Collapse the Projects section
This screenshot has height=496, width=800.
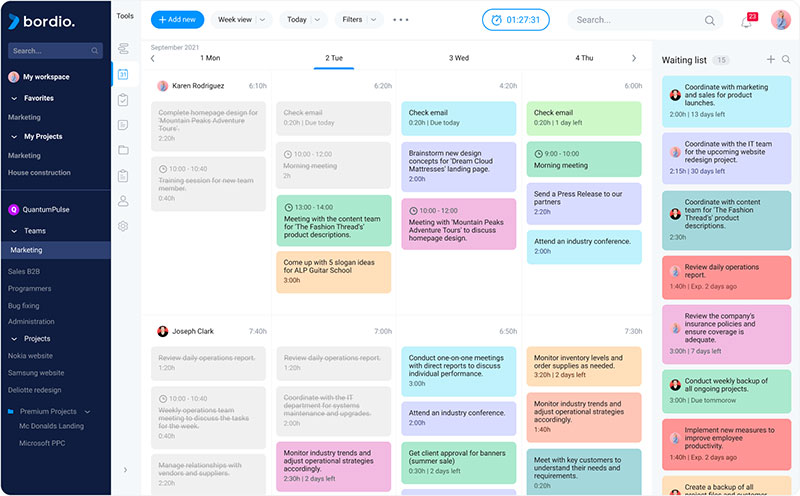click(14, 339)
